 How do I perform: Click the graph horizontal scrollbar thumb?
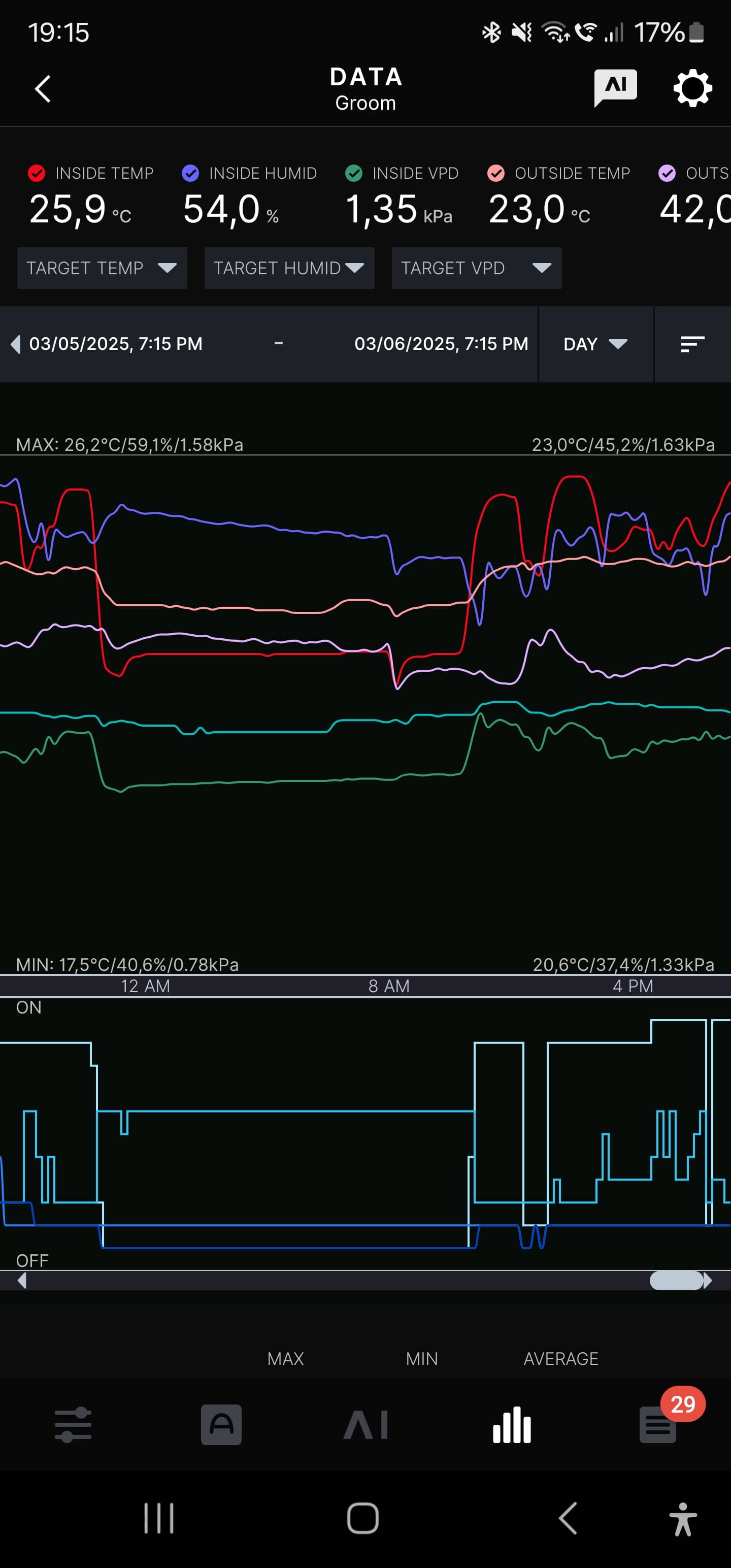[x=676, y=1281]
